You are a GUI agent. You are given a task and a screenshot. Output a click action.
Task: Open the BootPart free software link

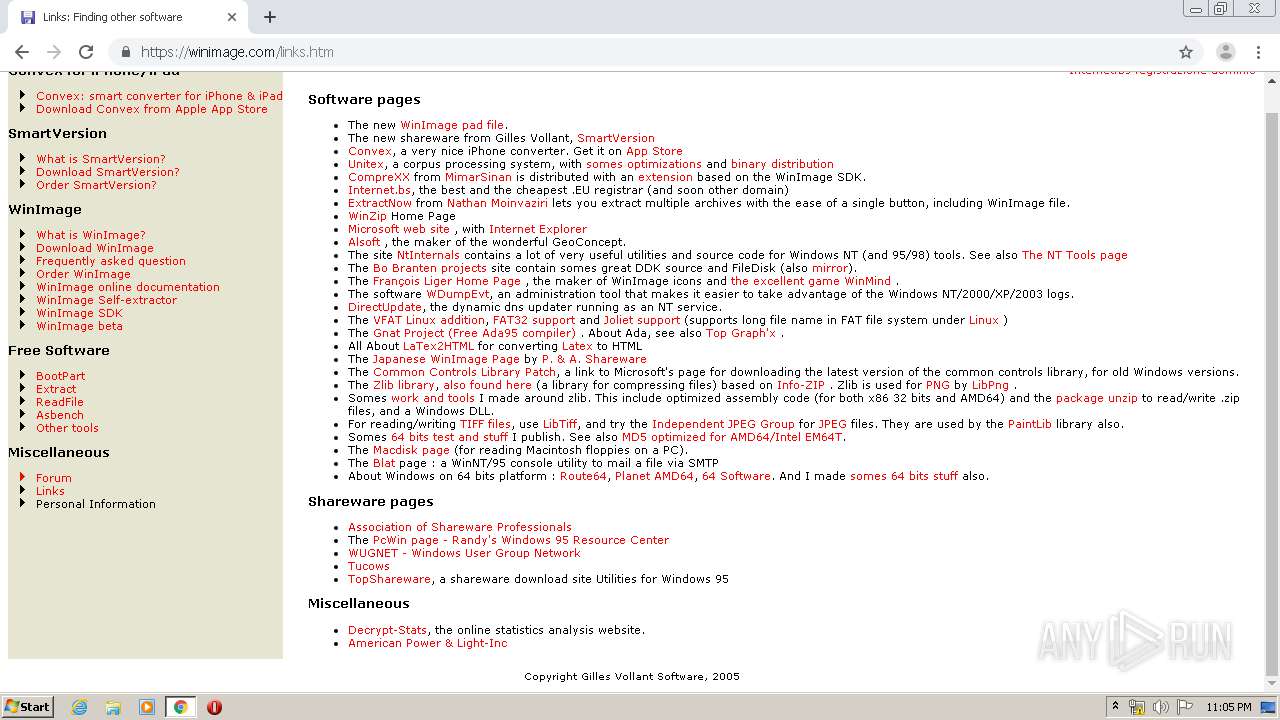(x=61, y=376)
